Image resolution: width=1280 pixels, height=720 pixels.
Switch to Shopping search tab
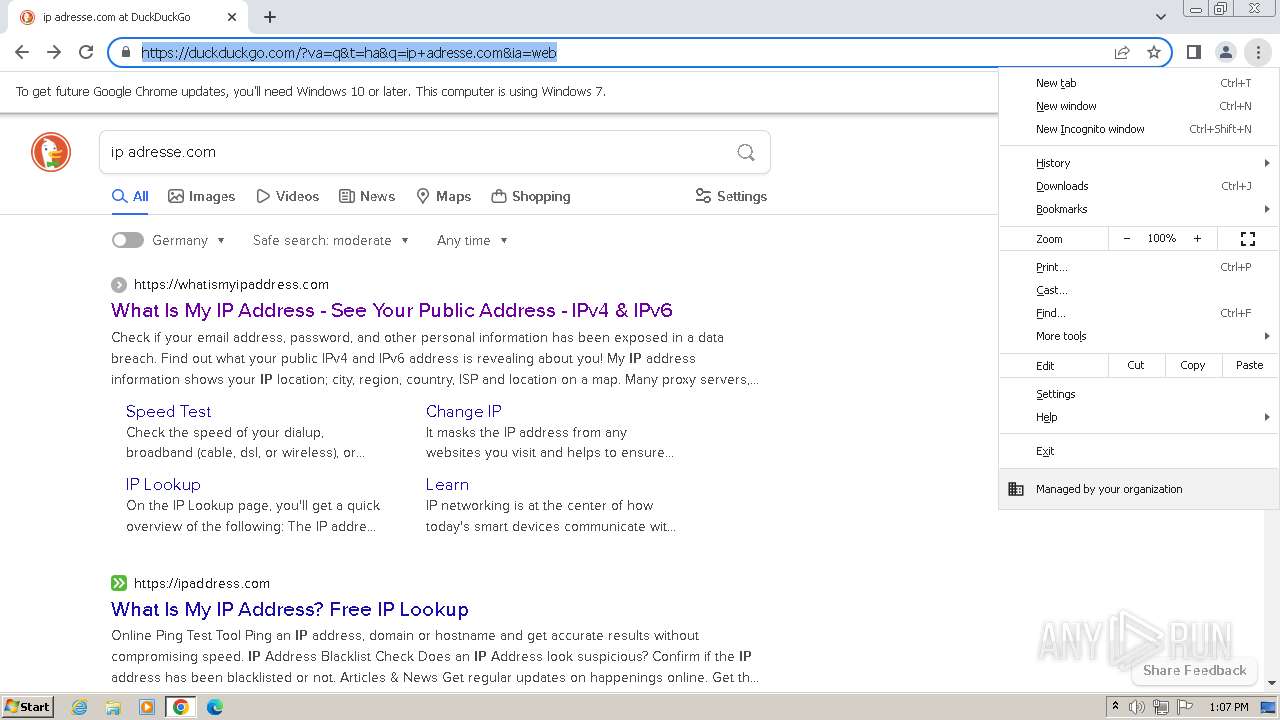531,196
